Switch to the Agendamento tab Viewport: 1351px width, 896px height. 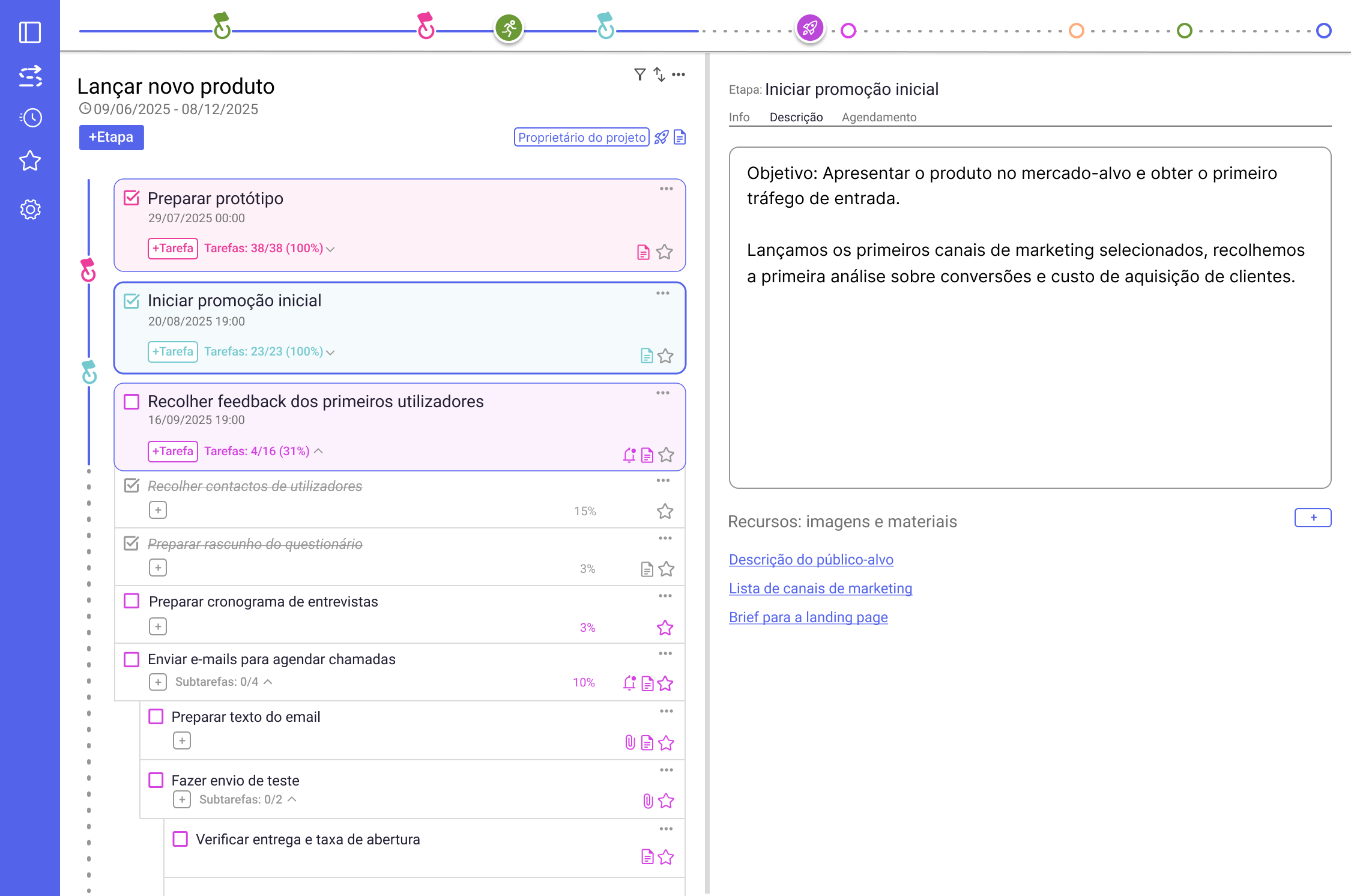point(878,117)
